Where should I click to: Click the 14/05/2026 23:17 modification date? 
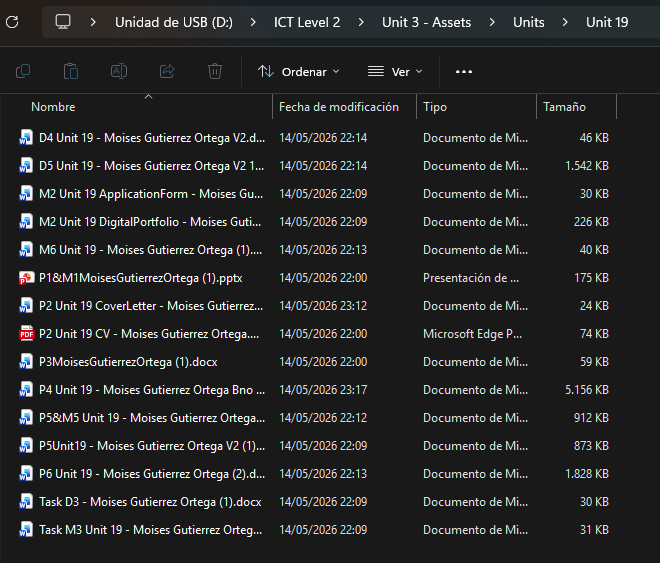pos(323,390)
